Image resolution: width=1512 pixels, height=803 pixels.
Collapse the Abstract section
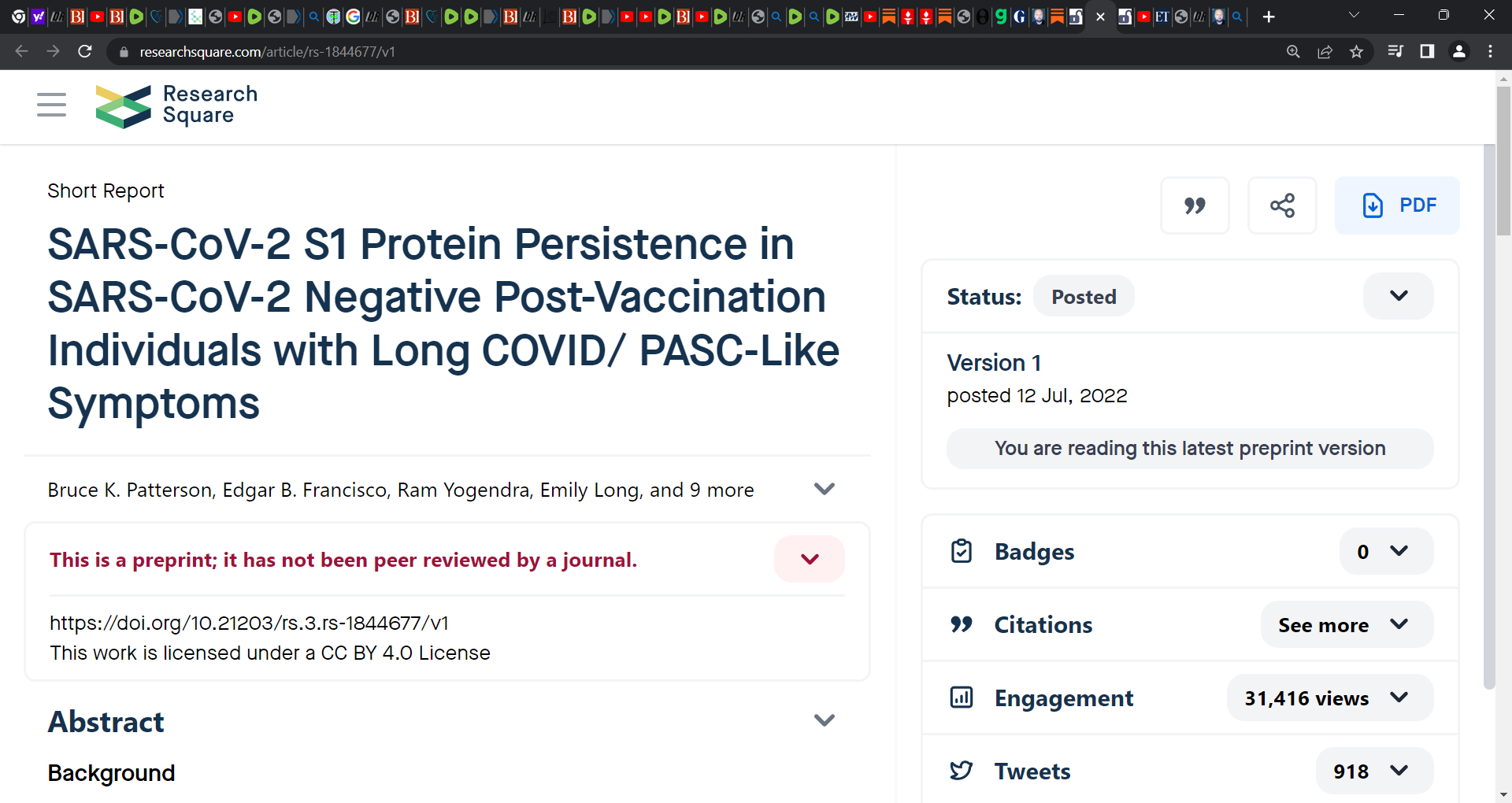click(825, 720)
